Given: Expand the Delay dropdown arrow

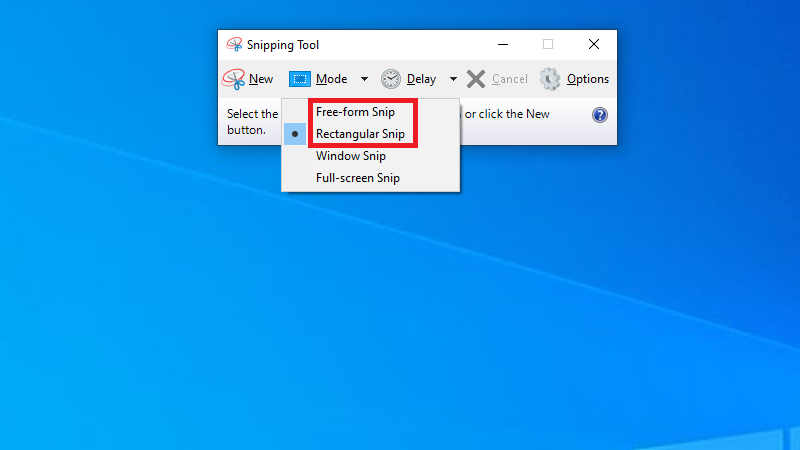Looking at the screenshot, I should tap(453, 79).
